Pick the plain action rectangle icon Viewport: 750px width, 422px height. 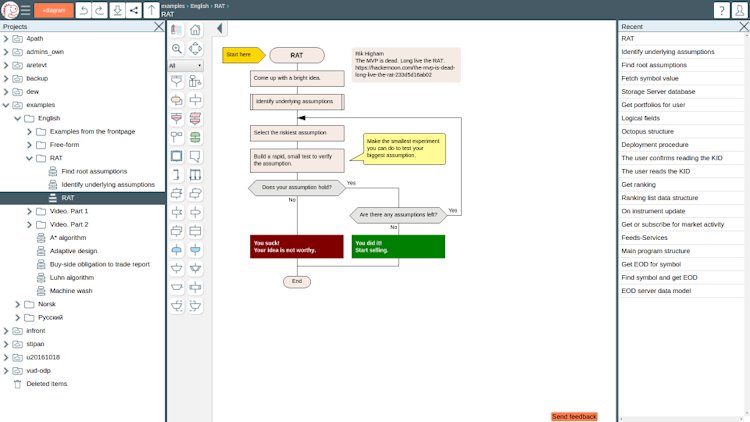(195, 100)
